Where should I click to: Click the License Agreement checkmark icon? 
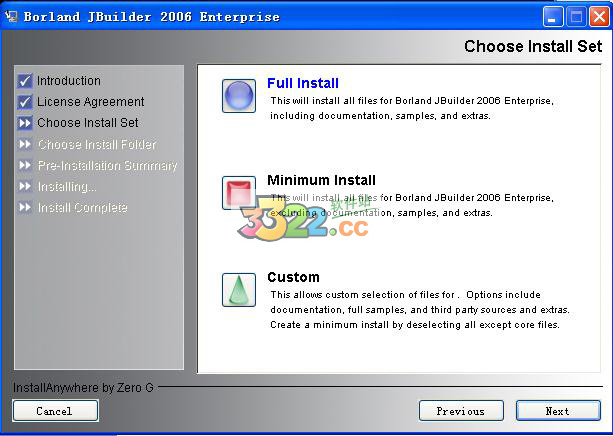(25, 102)
